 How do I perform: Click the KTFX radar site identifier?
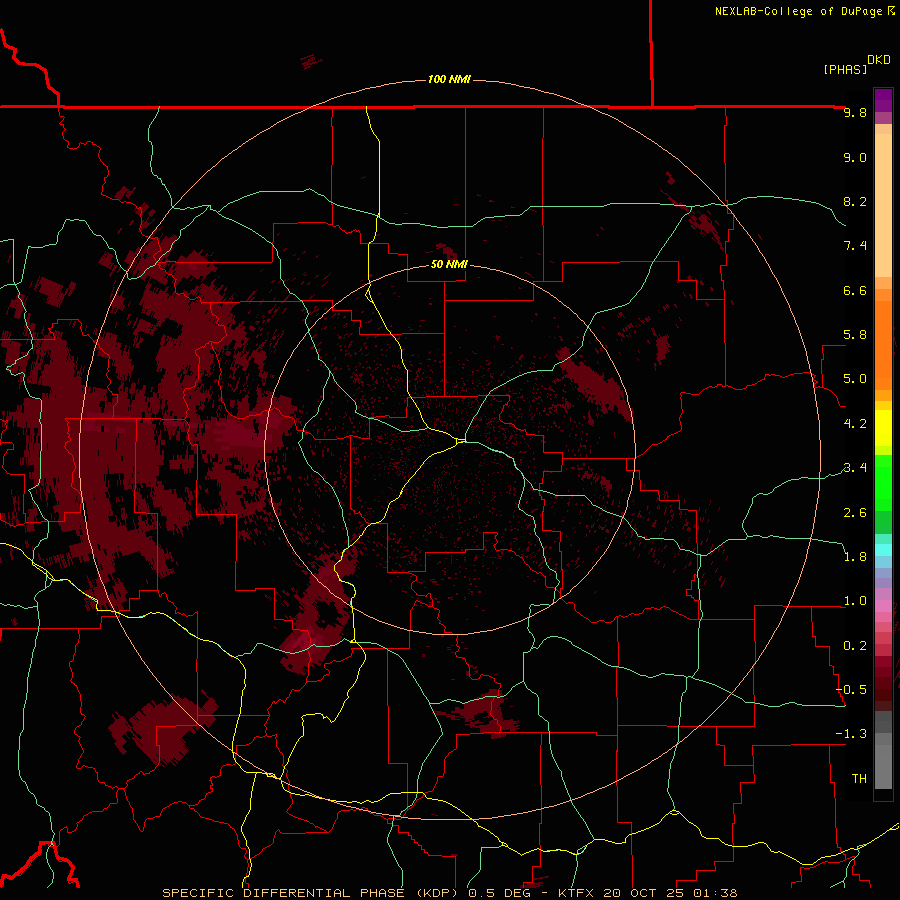click(x=578, y=893)
